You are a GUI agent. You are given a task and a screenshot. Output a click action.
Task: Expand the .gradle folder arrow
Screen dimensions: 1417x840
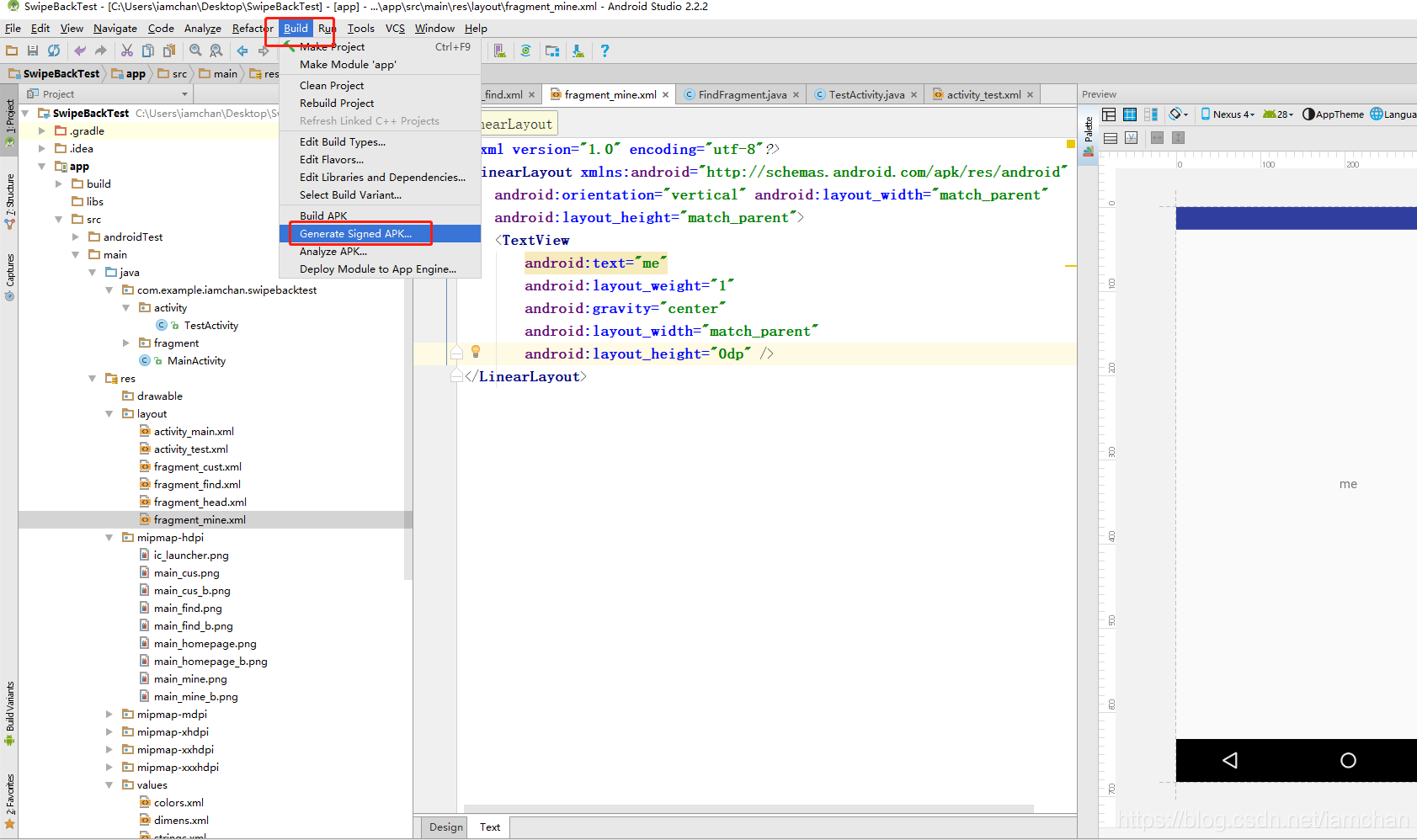pyautogui.click(x=42, y=131)
